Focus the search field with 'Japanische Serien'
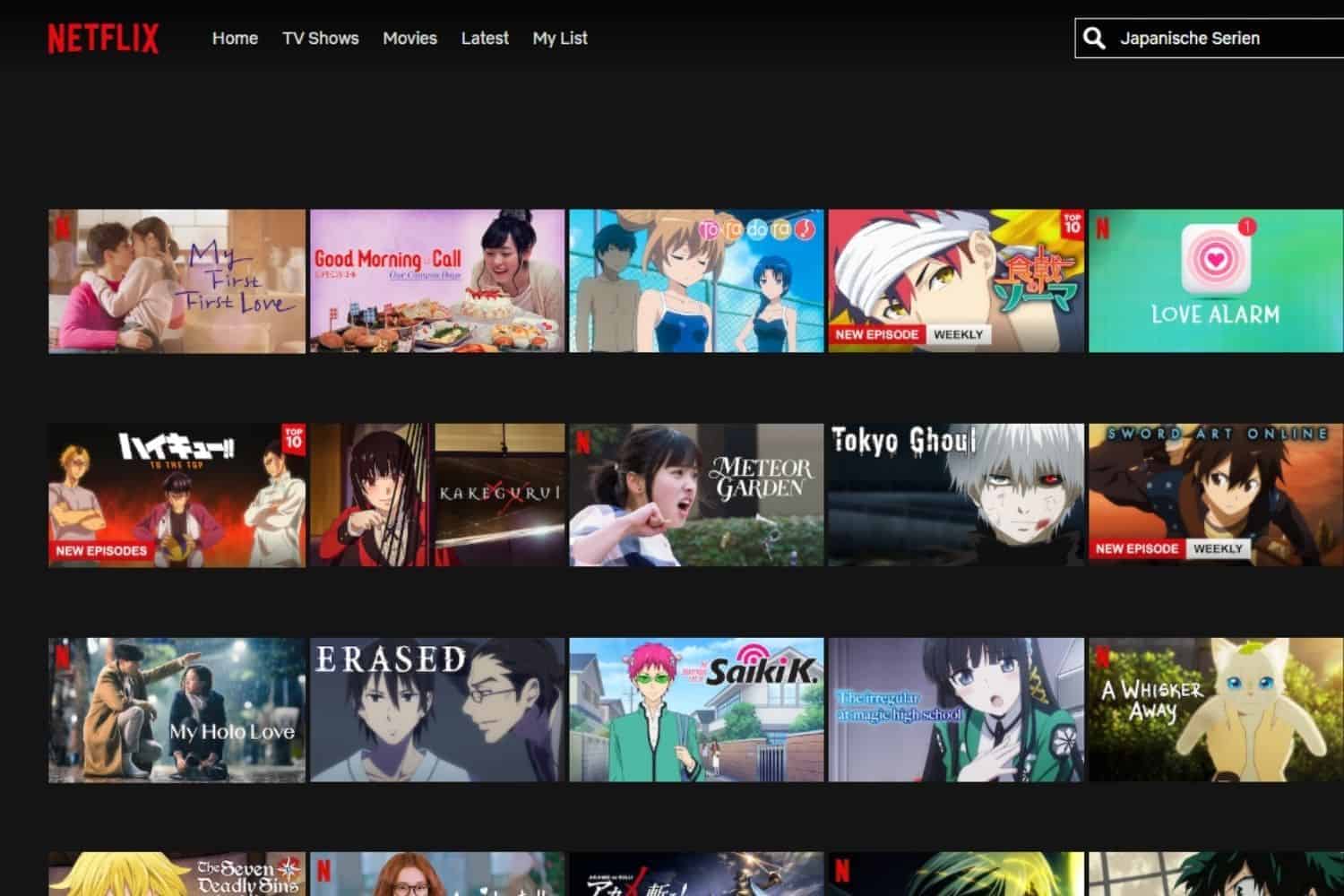This screenshot has height=896, width=1344. pos(1210,38)
